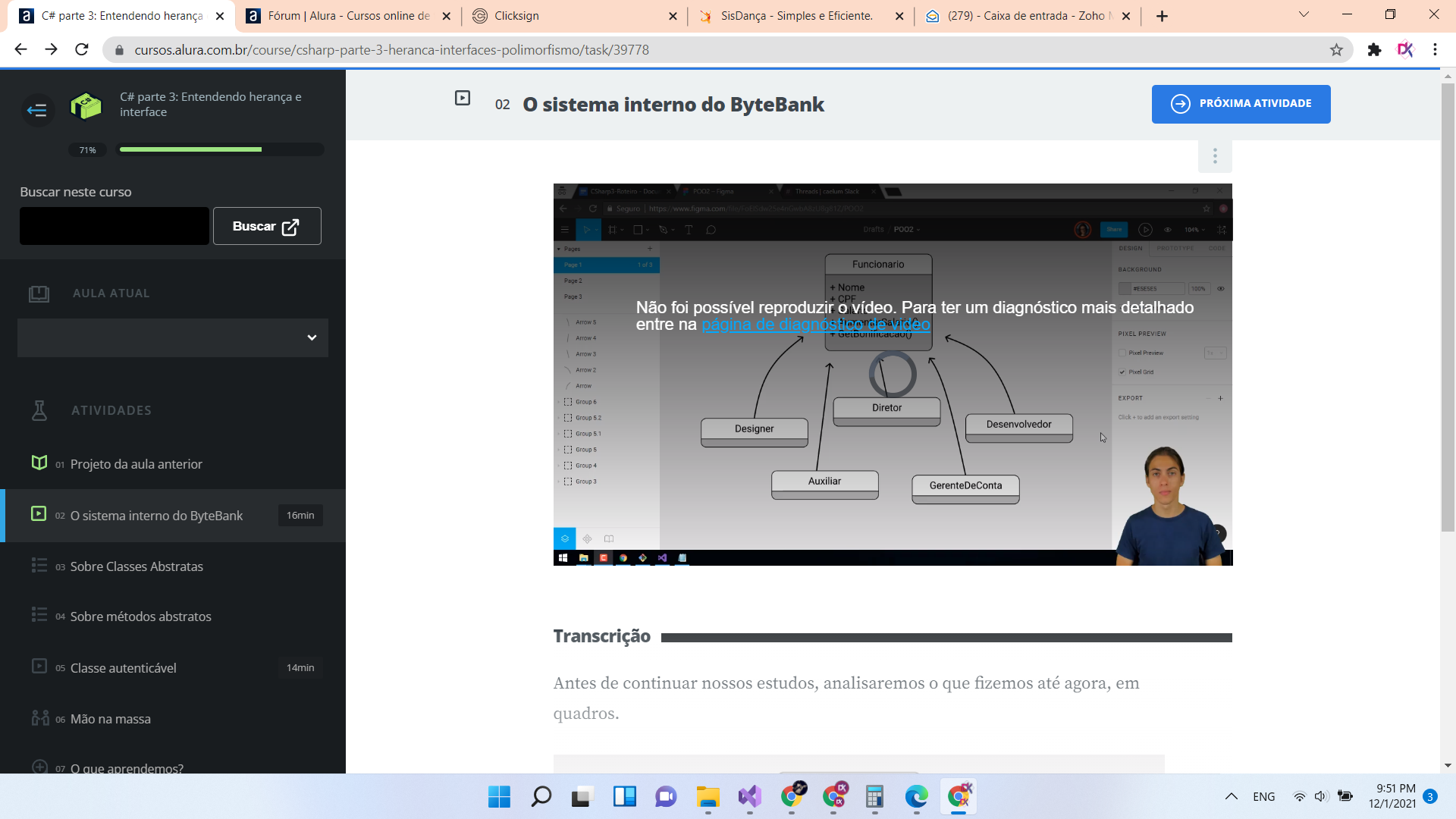This screenshot has width=1456, height=819.
Task: Click the video icon beside the lesson title
Action: pos(463,98)
